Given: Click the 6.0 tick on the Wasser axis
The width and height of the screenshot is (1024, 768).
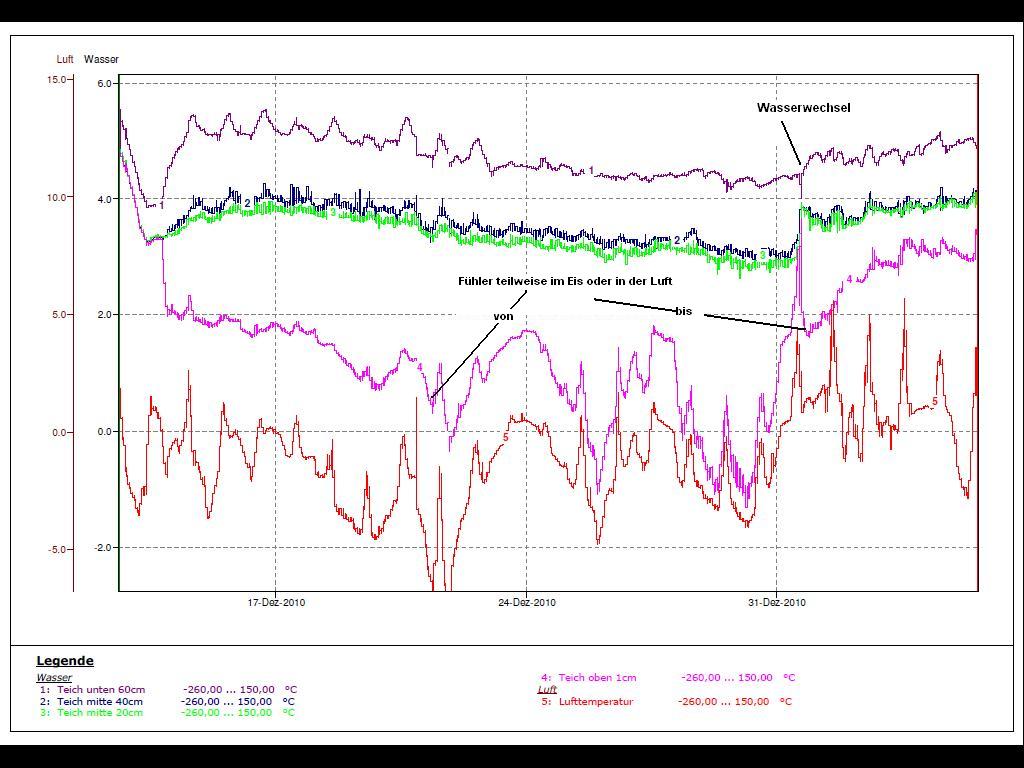Looking at the screenshot, I should pos(104,84).
